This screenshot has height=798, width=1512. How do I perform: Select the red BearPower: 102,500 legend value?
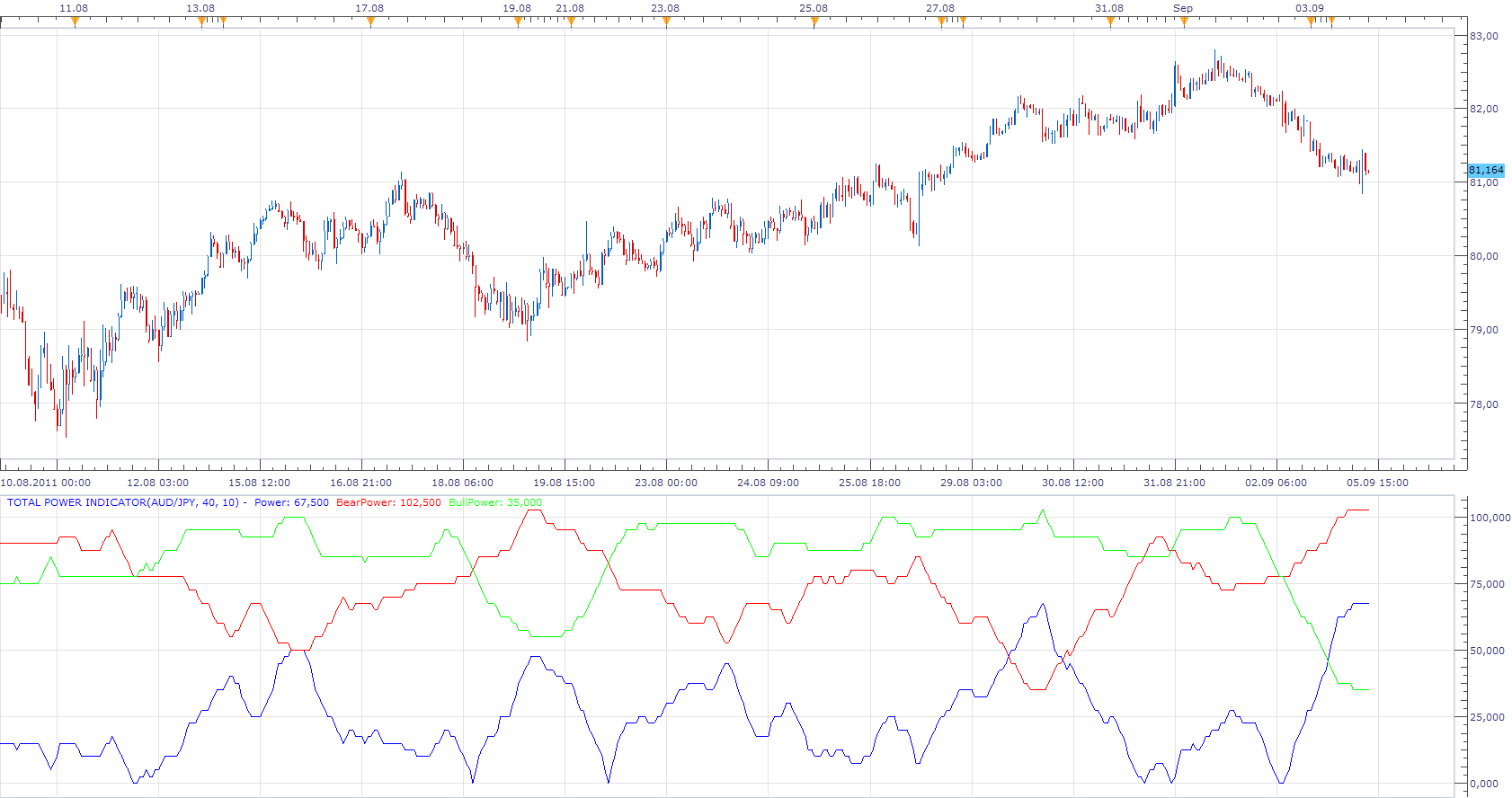coord(388,502)
